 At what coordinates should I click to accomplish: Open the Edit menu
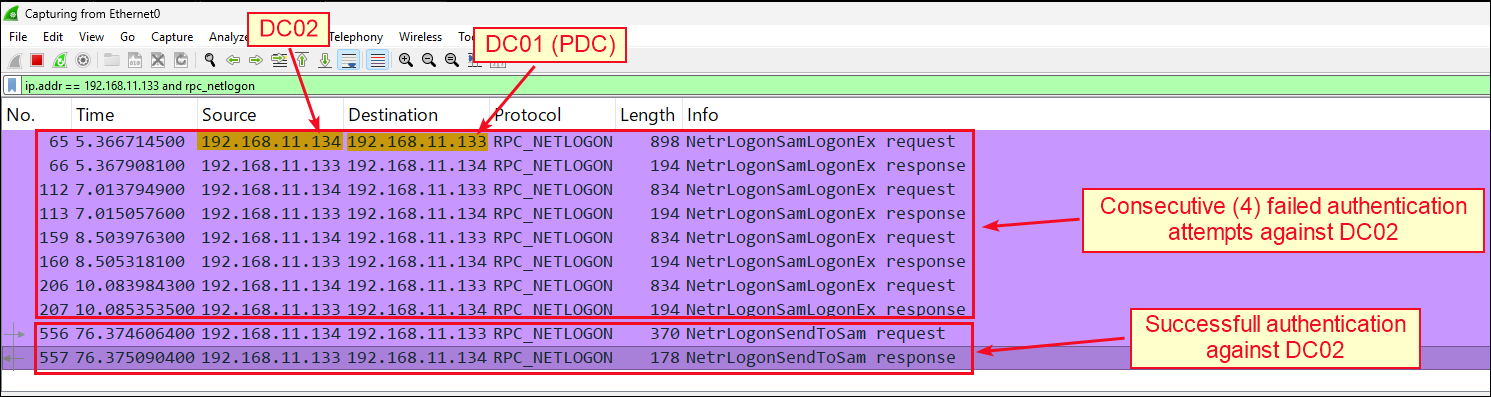coord(53,36)
